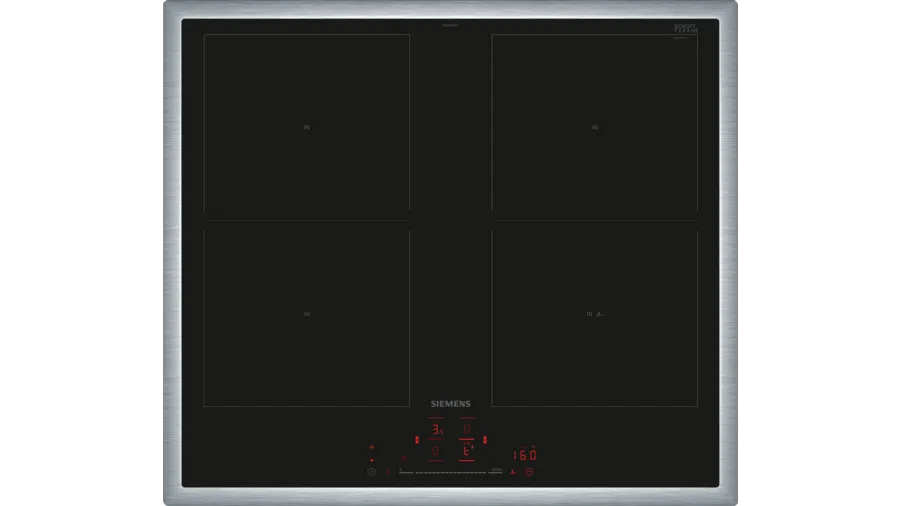The height and width of the screenshot is (506, 900).
Task: Tap the boost end of the power slider
Action: 496,471
